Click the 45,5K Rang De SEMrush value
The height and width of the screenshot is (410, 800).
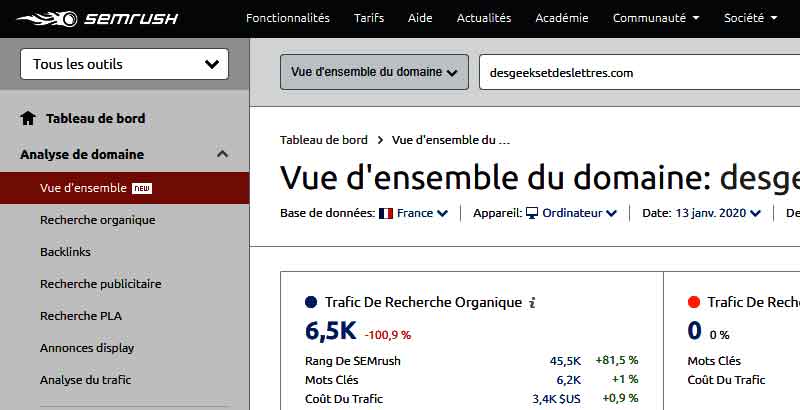coord(565,361)
